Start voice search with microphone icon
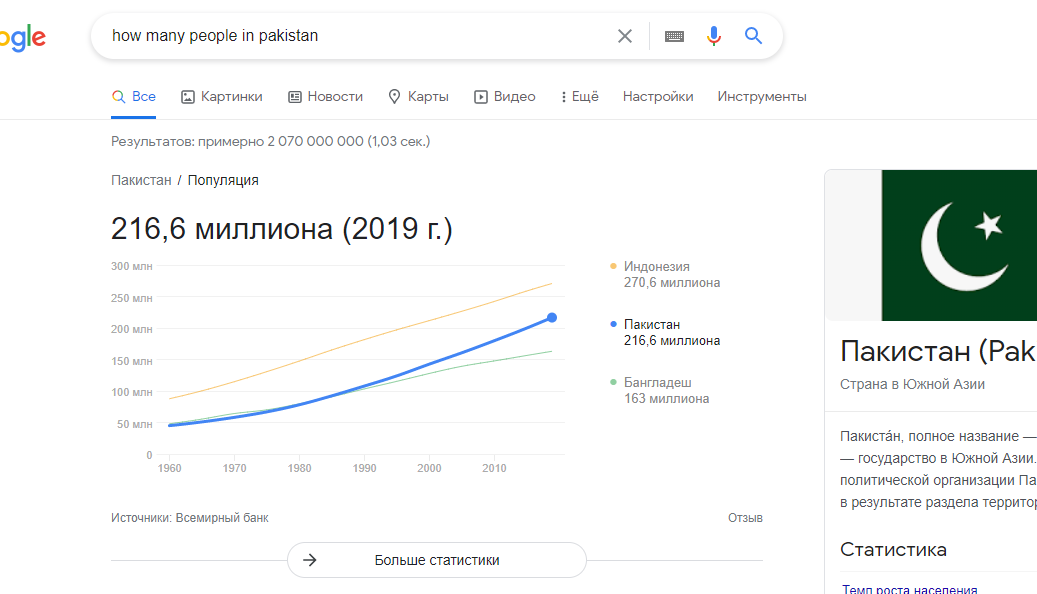Image resolution: width=1037 pixels, height=594 pixels. point(713,36)
